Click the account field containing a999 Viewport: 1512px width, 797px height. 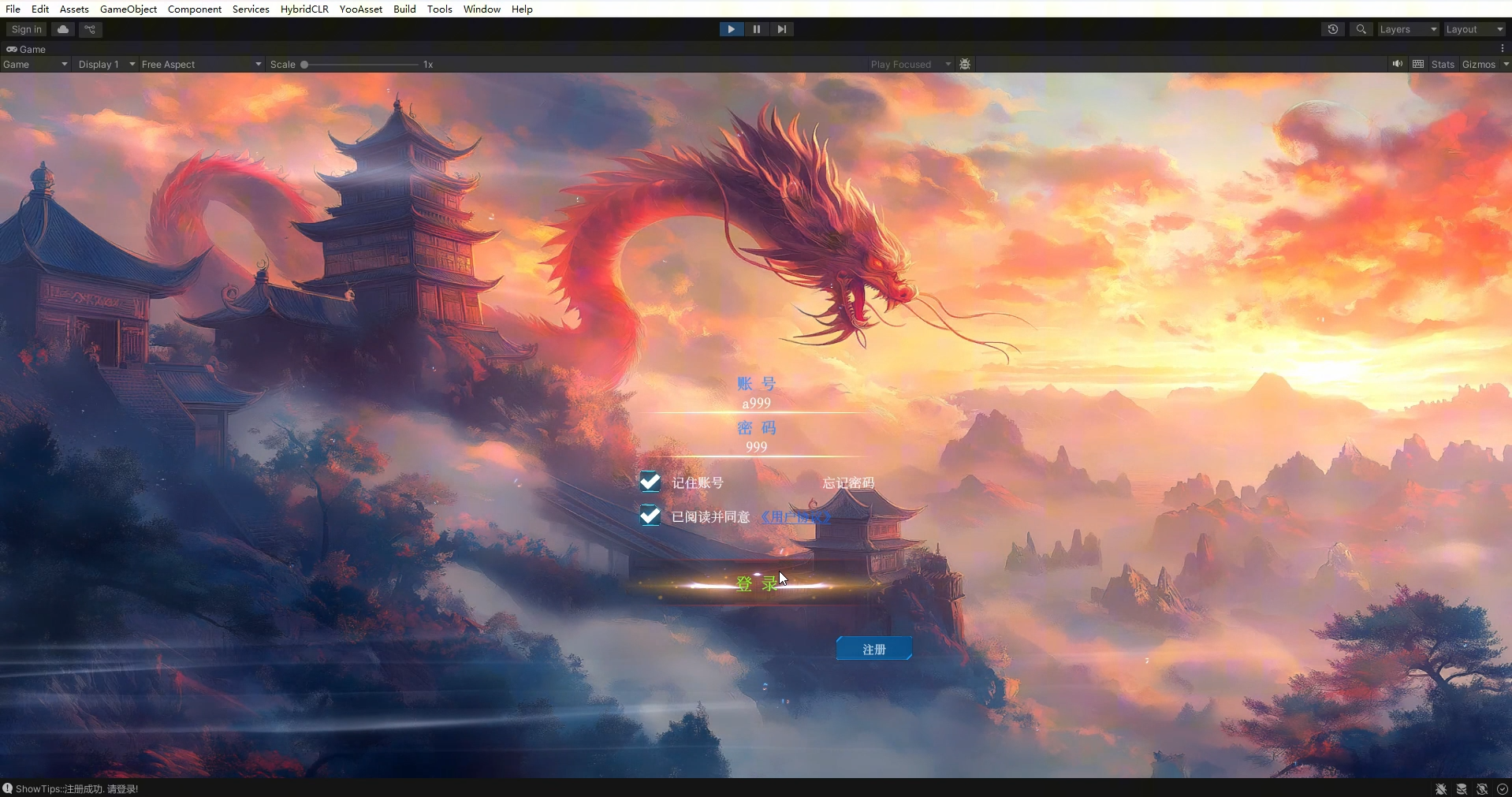point(756,403)
